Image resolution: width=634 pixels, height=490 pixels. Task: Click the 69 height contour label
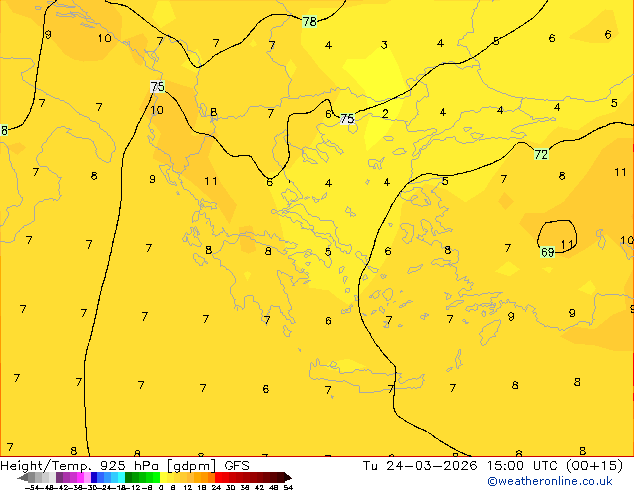(x=547, y=252)
